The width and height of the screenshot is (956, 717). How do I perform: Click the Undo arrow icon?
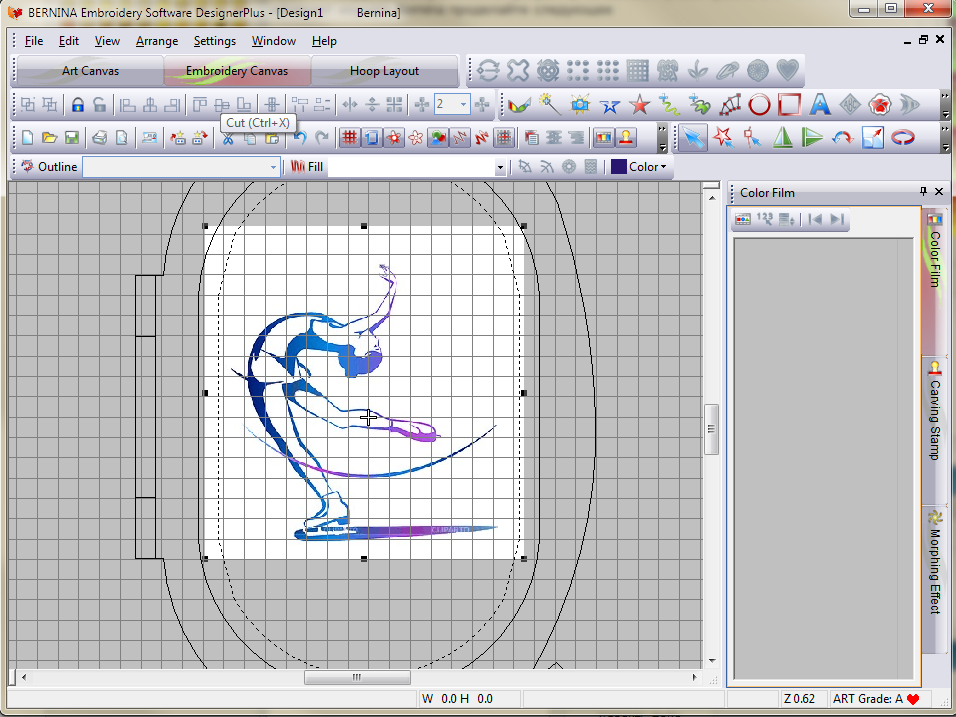[x=299, y=138]
